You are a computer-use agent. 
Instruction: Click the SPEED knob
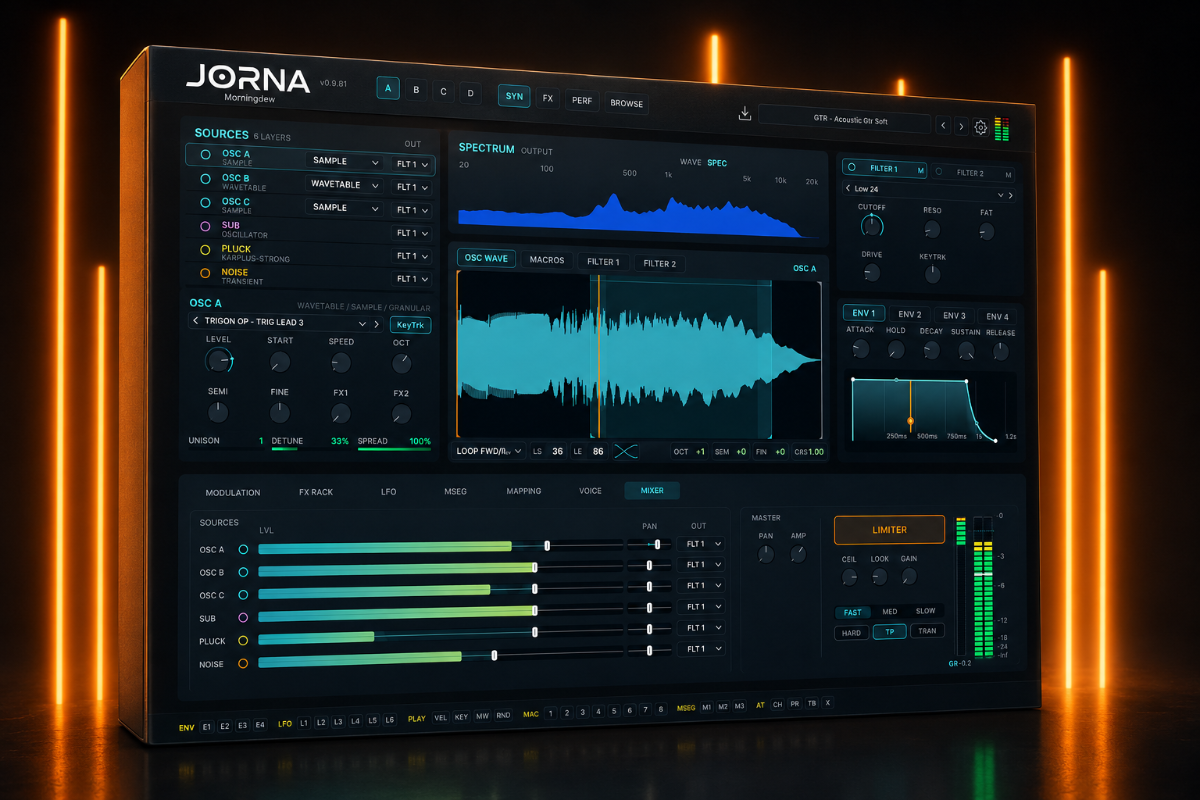click(341, 363)
